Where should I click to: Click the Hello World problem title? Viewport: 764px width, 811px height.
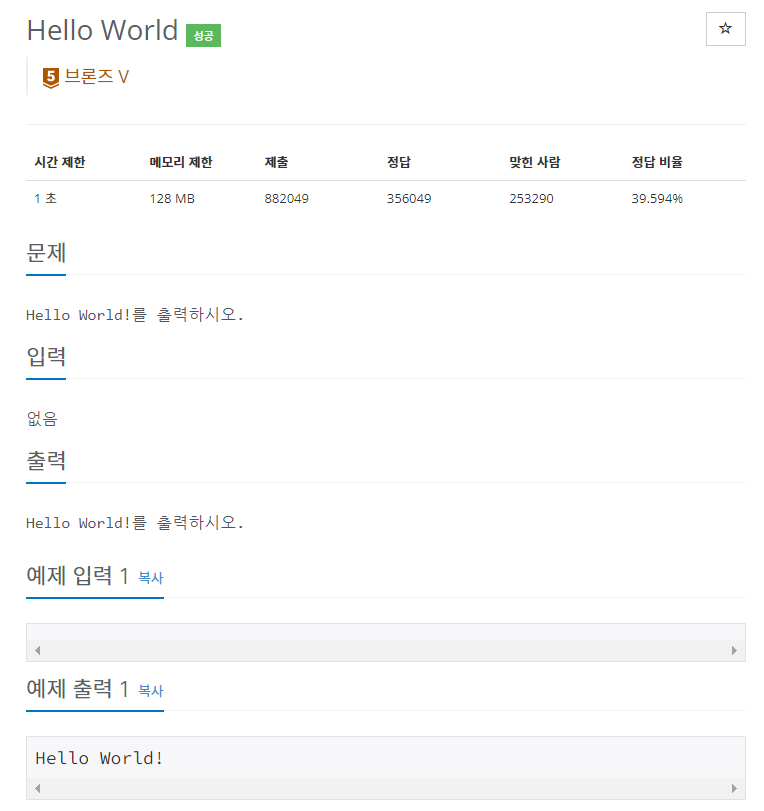tap(103, 31)
